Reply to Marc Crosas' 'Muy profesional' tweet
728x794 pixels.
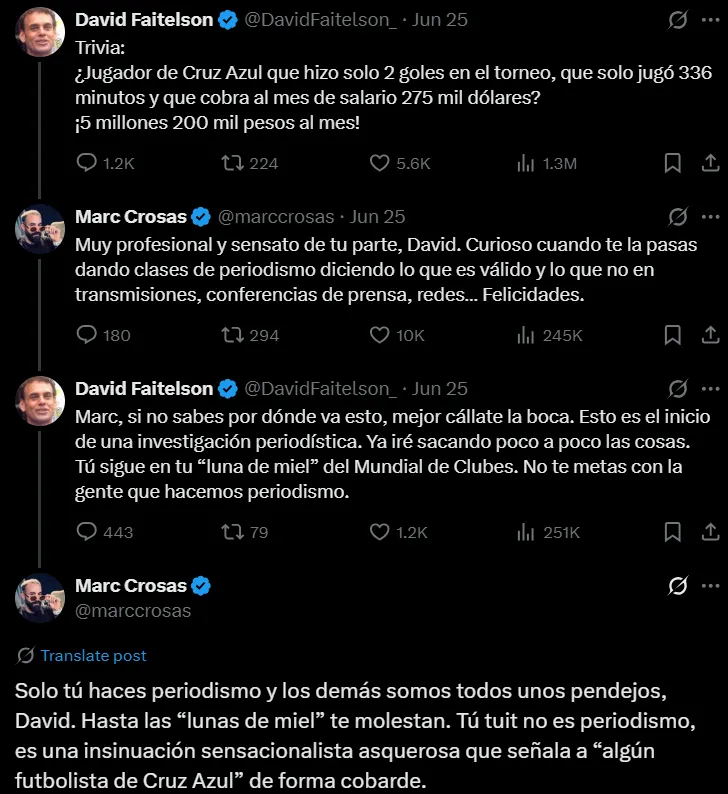[x=87, y=335]
